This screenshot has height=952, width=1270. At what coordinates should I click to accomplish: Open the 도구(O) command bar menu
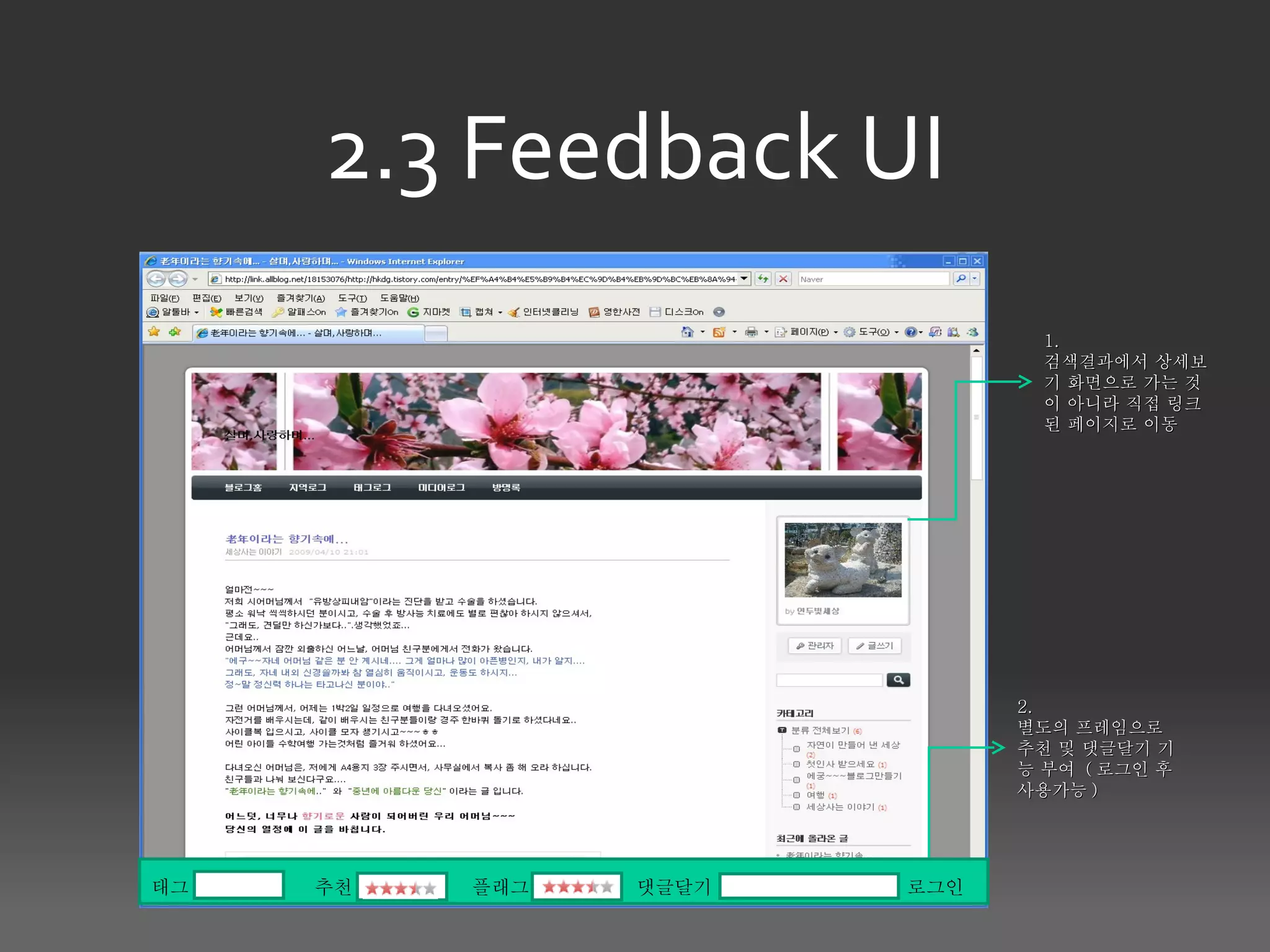pos(872,332)
